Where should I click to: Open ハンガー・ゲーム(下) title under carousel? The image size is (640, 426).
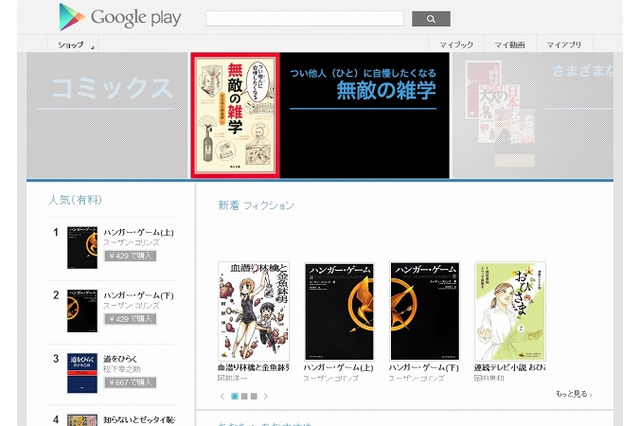[x=424, y=368]
